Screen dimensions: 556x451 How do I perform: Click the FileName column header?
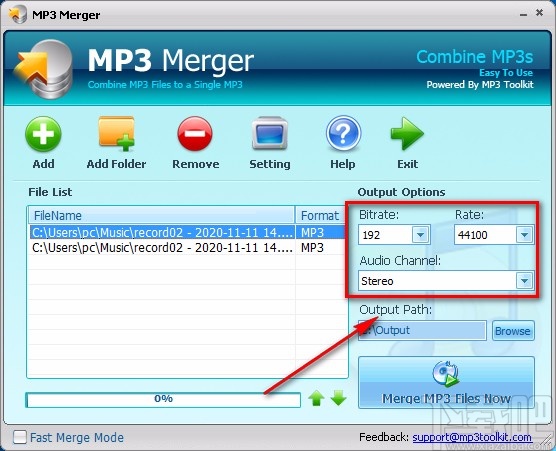point(161,215)
